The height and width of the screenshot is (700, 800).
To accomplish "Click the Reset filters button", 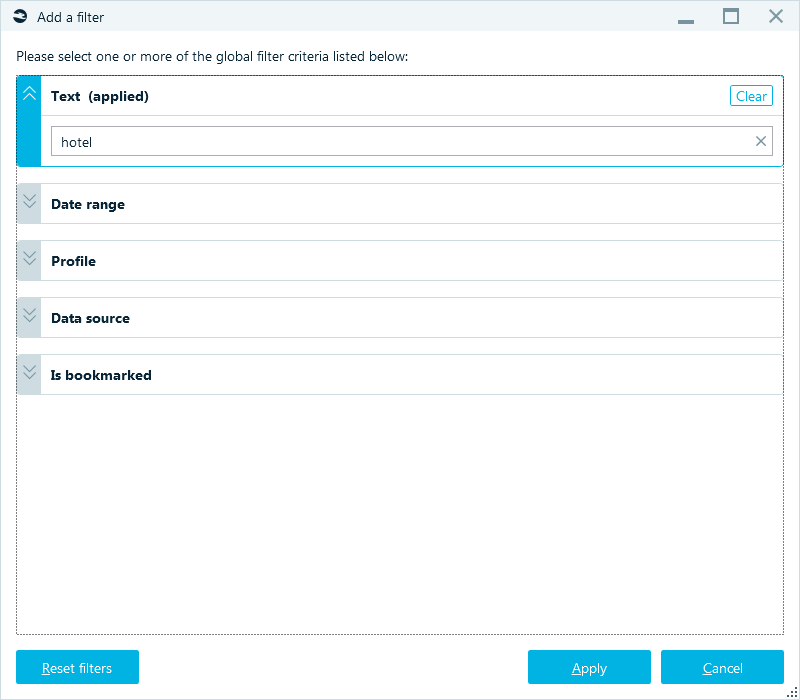I will tap(77, 667).
